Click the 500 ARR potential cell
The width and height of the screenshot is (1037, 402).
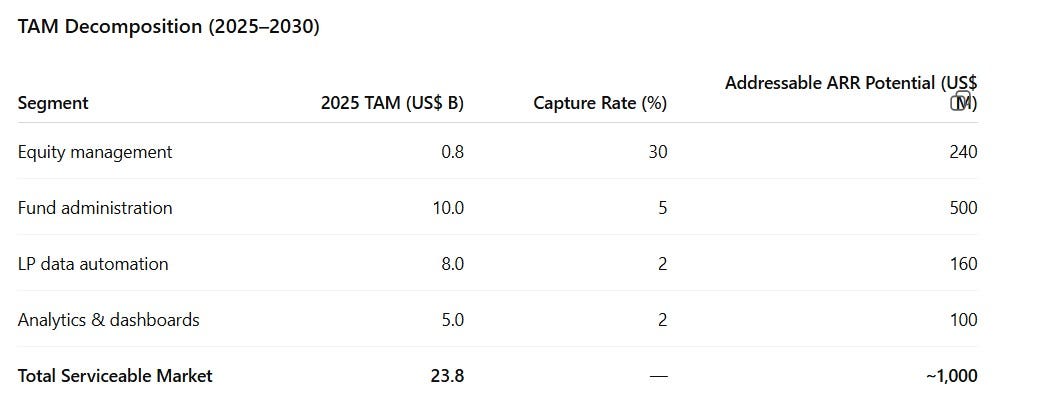tap(963, 208)
